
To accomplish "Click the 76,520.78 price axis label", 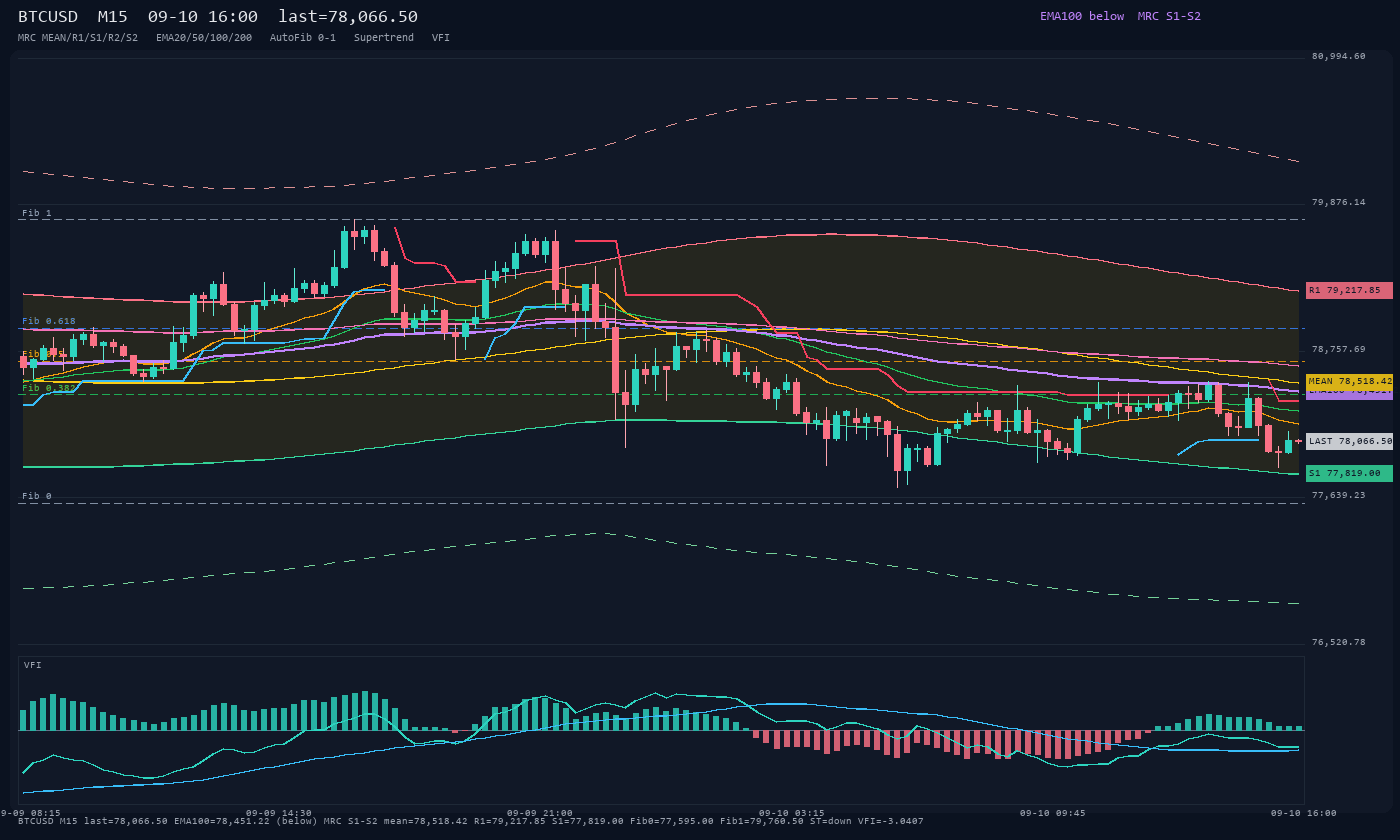I will click(1338, 642).
